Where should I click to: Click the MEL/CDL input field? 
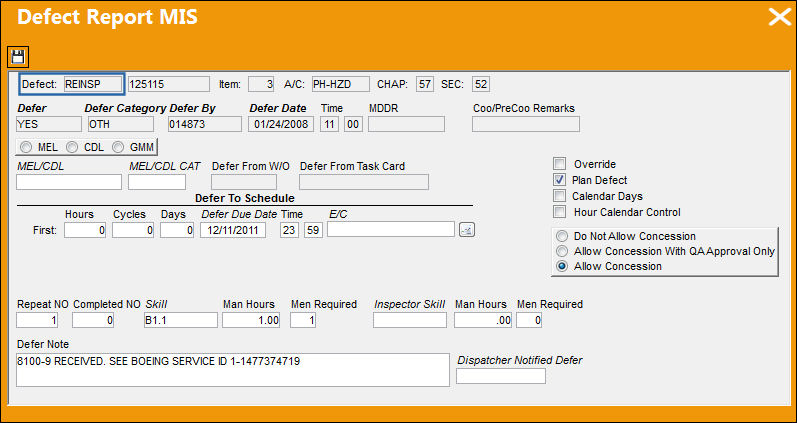click(x=69, y=182)
